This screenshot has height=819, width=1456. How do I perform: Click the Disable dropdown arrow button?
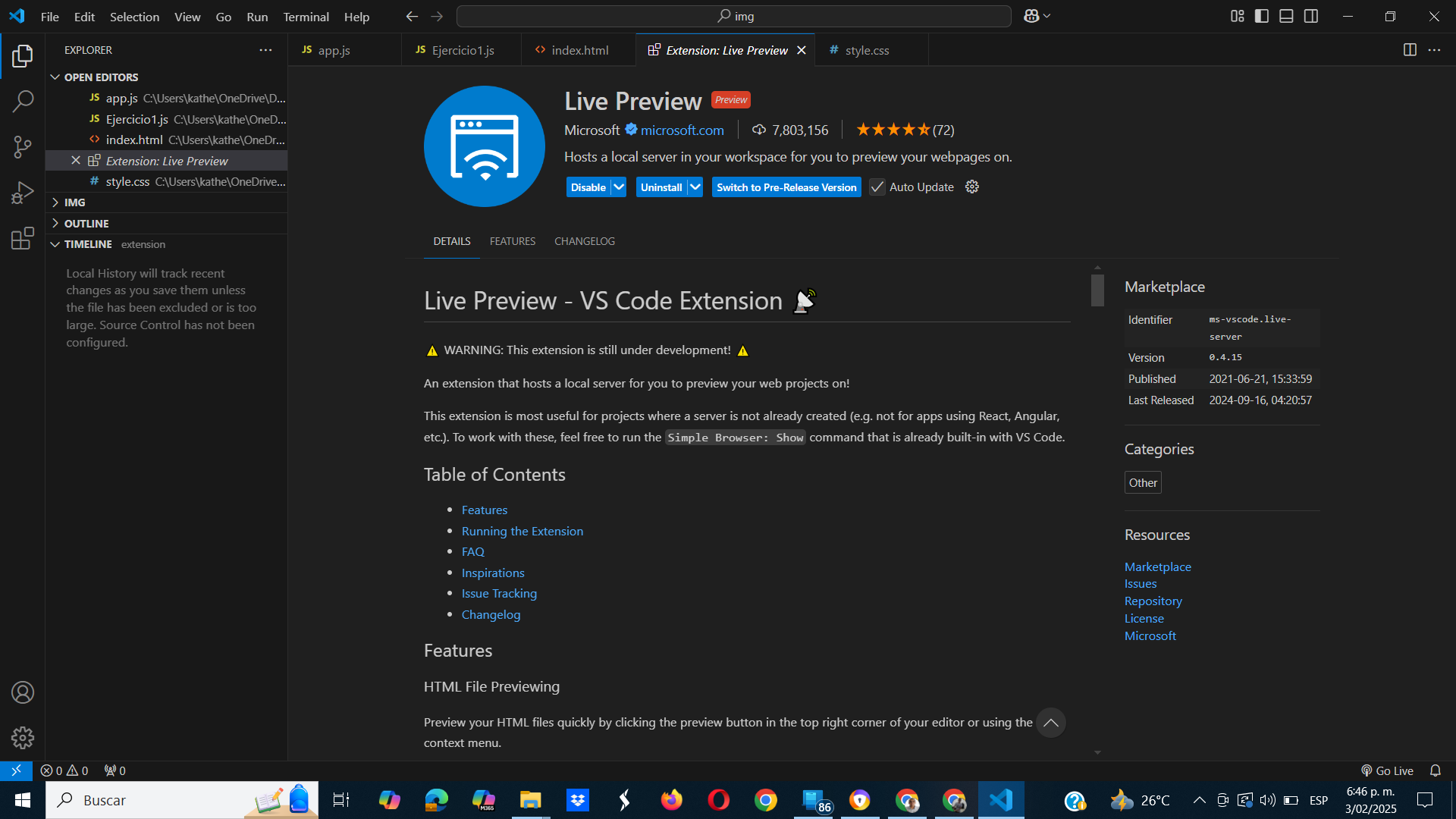(x=618, y=187)
